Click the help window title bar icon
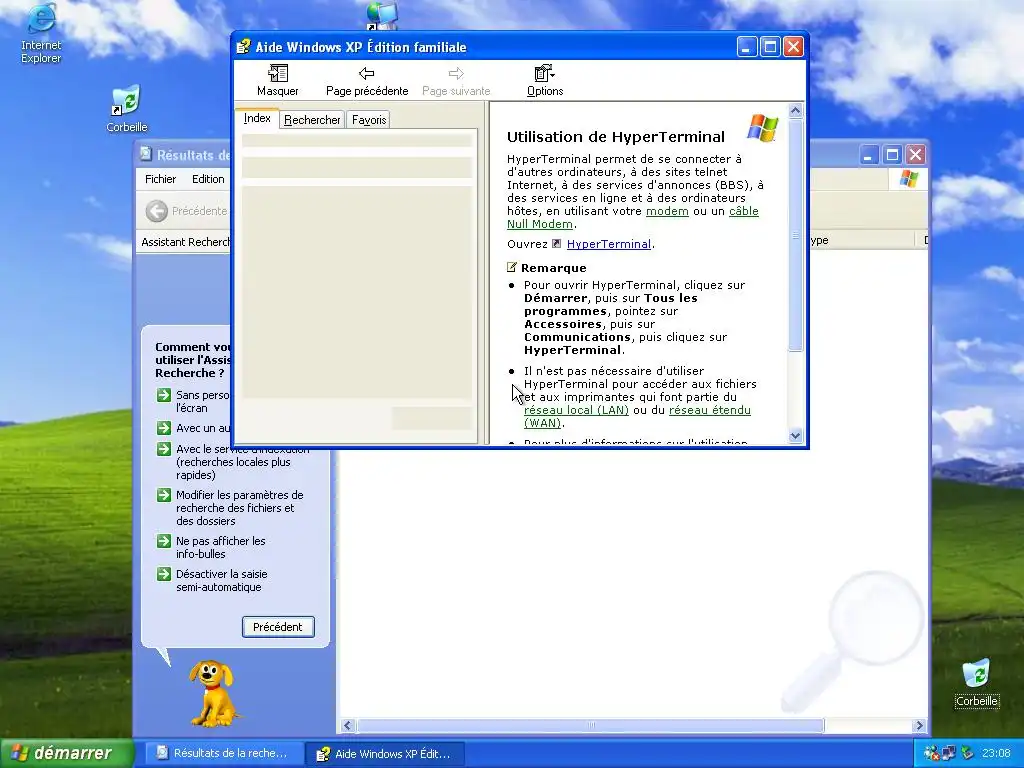 coord(244,46)
